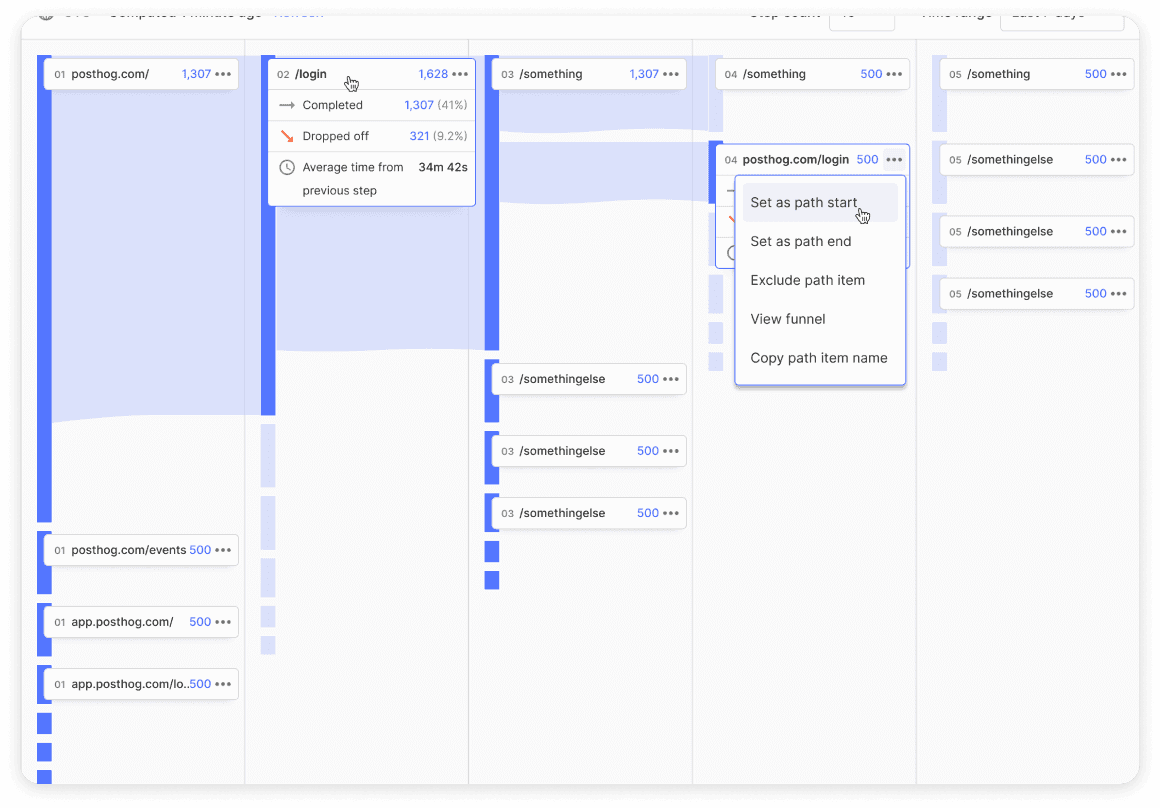Choose "Set as path end" option
This screenshot has height=808, width=1160.
point(800,242)
